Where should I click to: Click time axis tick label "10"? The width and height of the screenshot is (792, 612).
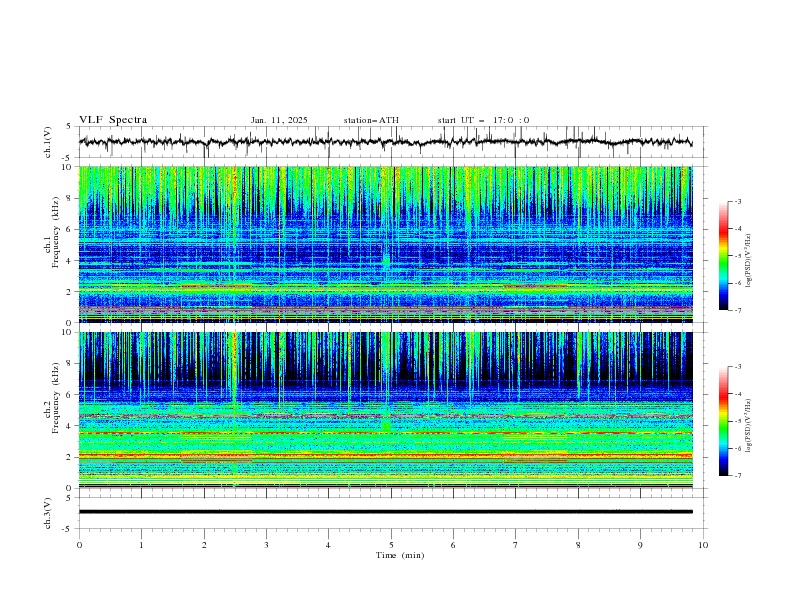pyautogui.click(x=703, y=545)
